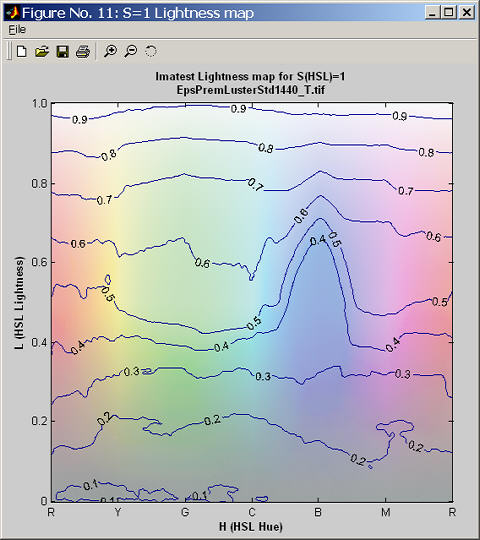Click the x-axis label H (HSL Hue)
The image size is (480, 540).
click(x=251, y=526)
